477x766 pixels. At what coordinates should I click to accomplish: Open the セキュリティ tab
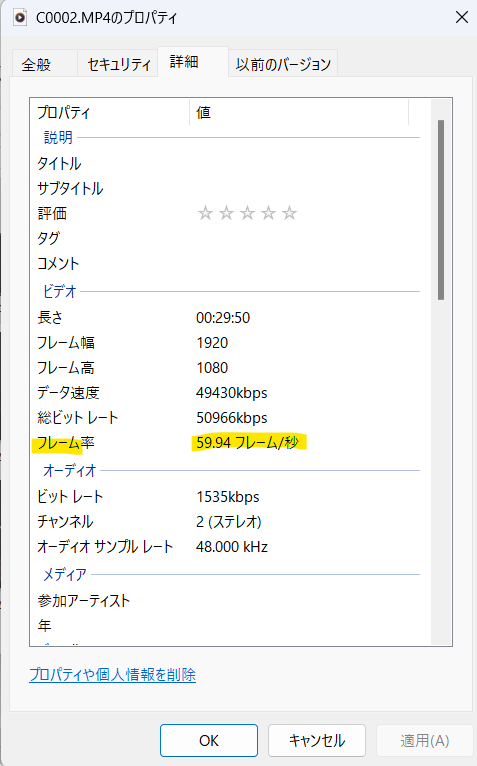click(119, 64)
